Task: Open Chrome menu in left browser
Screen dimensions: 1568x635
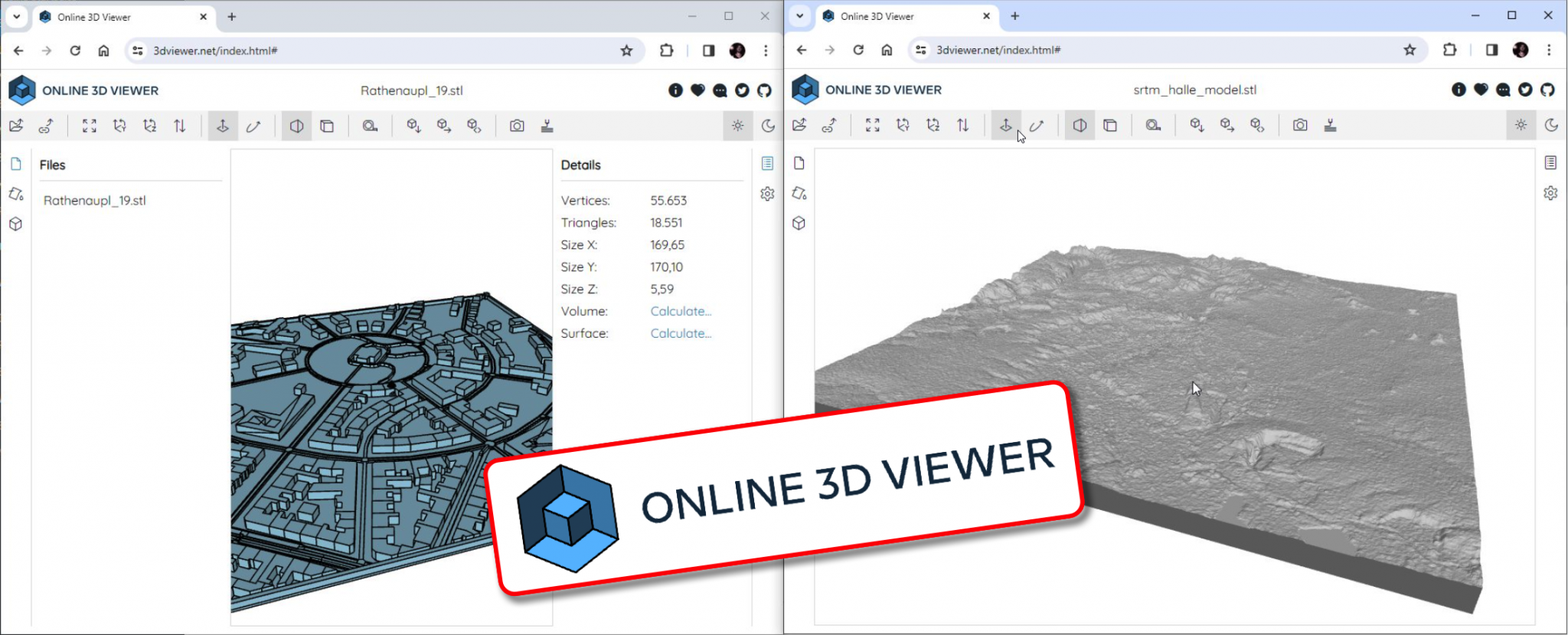Action: tap(766, 51)
